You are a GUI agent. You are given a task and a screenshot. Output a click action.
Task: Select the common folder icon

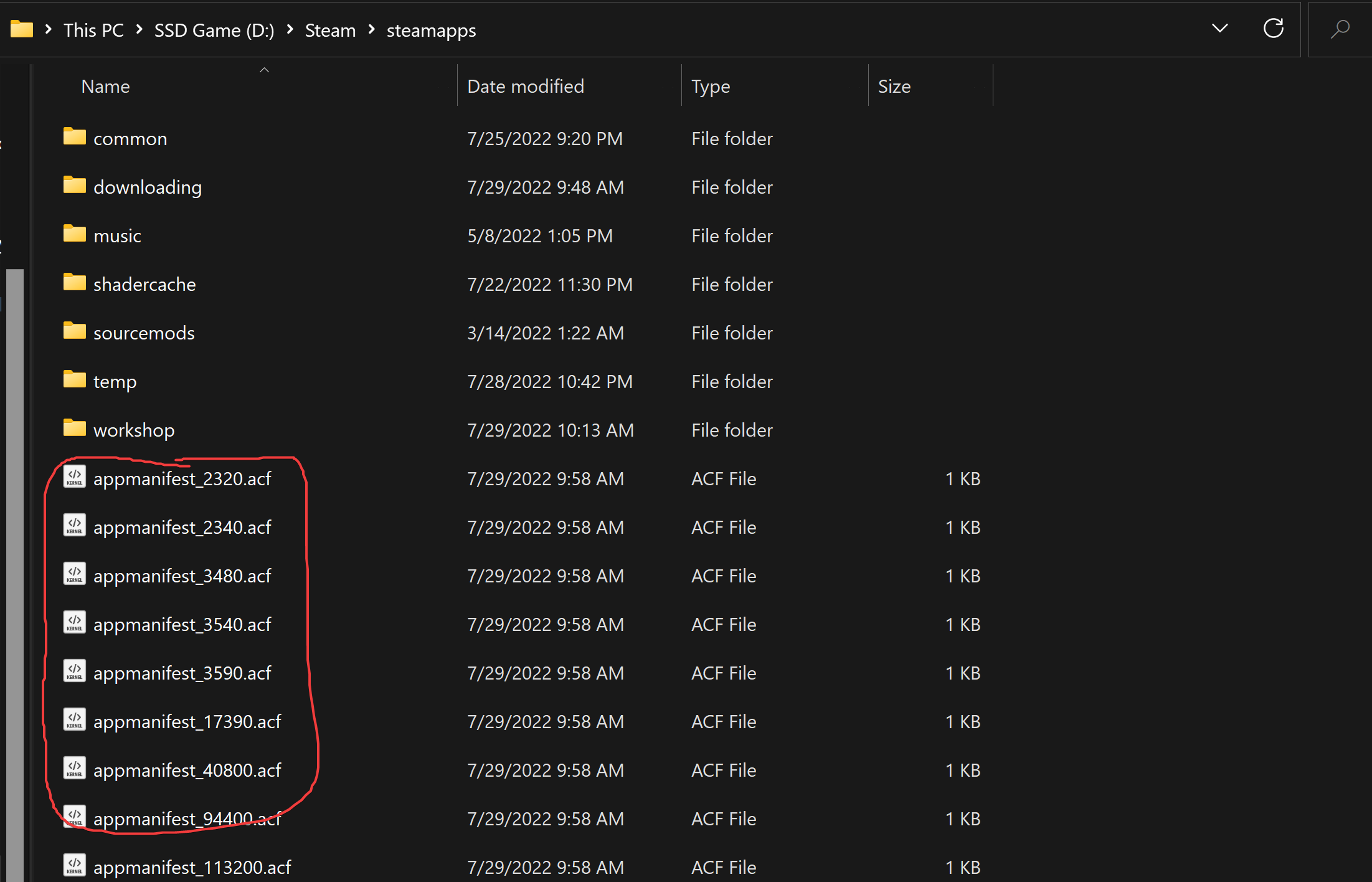click(x=75, y=137)
